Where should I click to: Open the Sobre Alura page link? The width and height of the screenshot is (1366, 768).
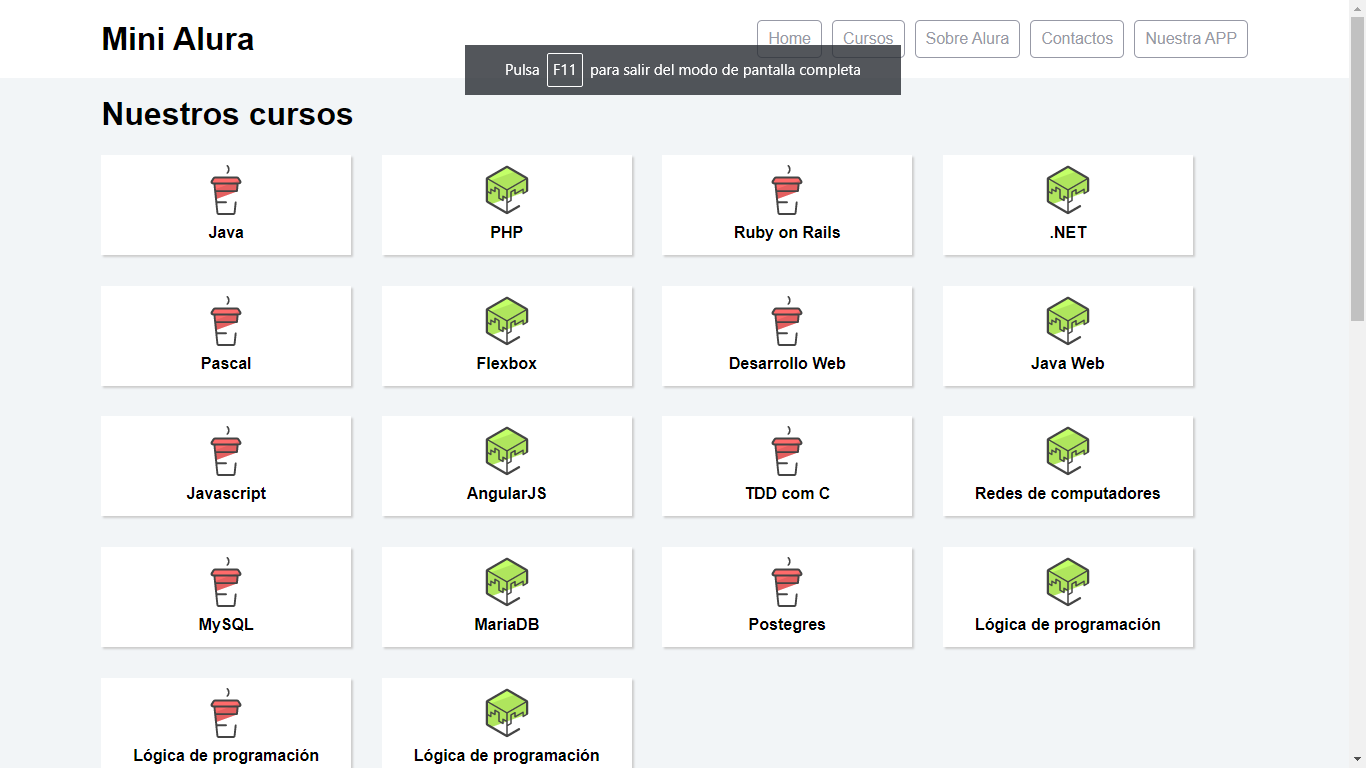(967, 39)
